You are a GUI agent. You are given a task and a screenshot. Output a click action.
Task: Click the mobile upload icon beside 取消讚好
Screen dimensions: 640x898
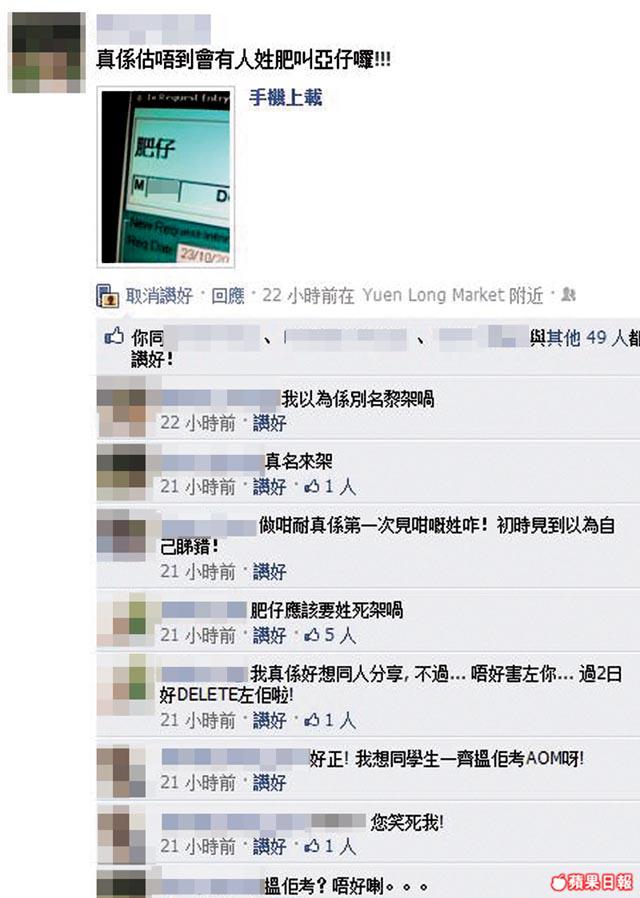pos(108,296)
